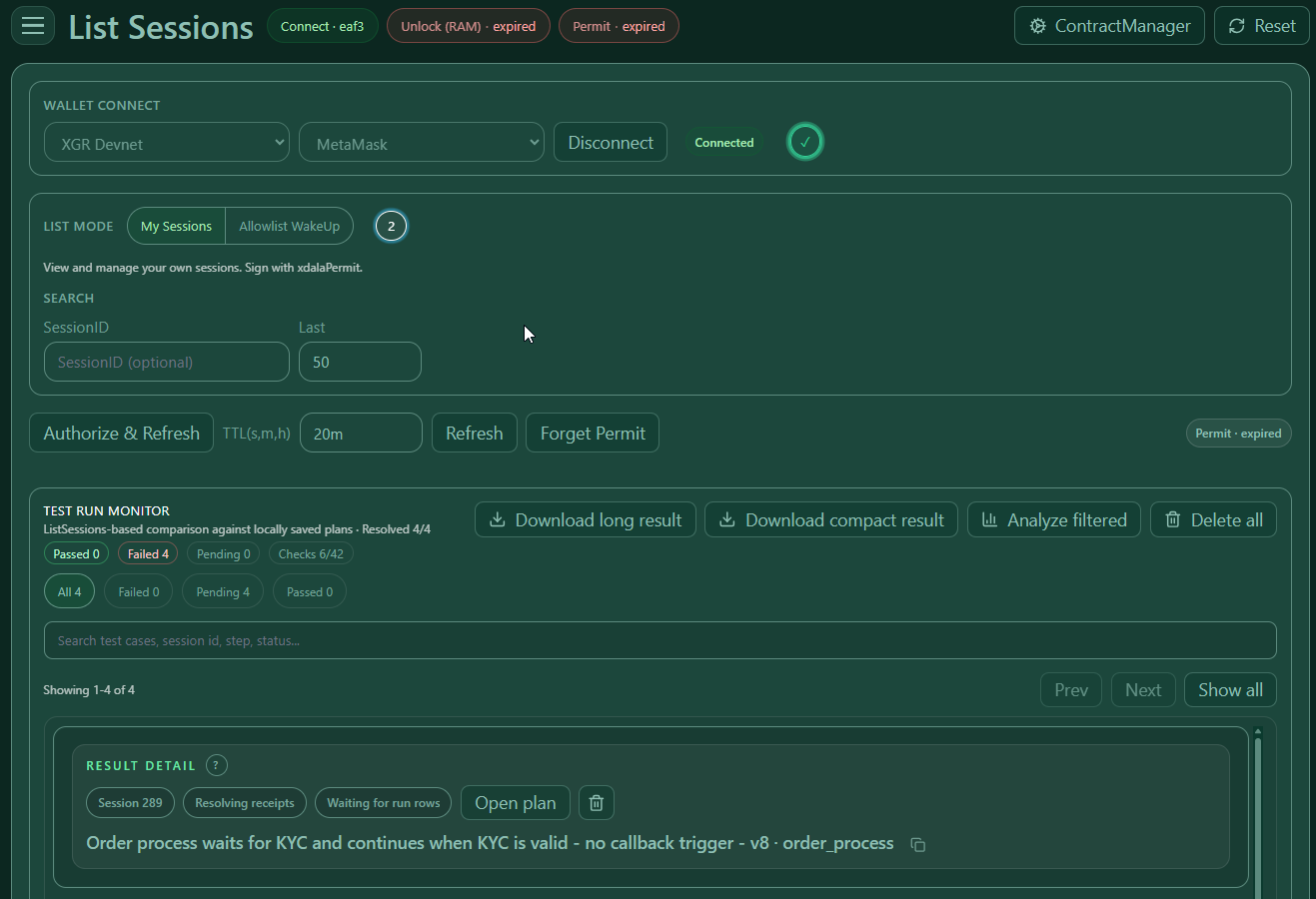The width and height of the screenshot is (1316, 899).
Task: Focus the test cases search box
Action: [660, 640]
